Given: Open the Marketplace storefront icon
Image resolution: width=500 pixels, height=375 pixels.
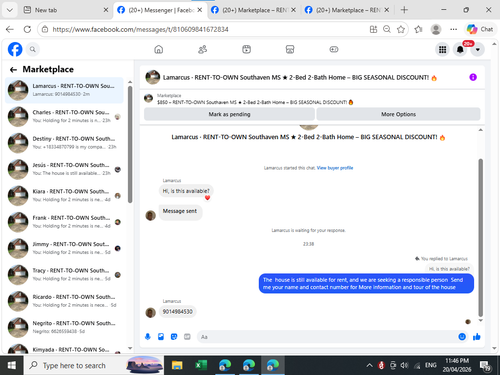Looking at the screenshot, I should 290,49.
